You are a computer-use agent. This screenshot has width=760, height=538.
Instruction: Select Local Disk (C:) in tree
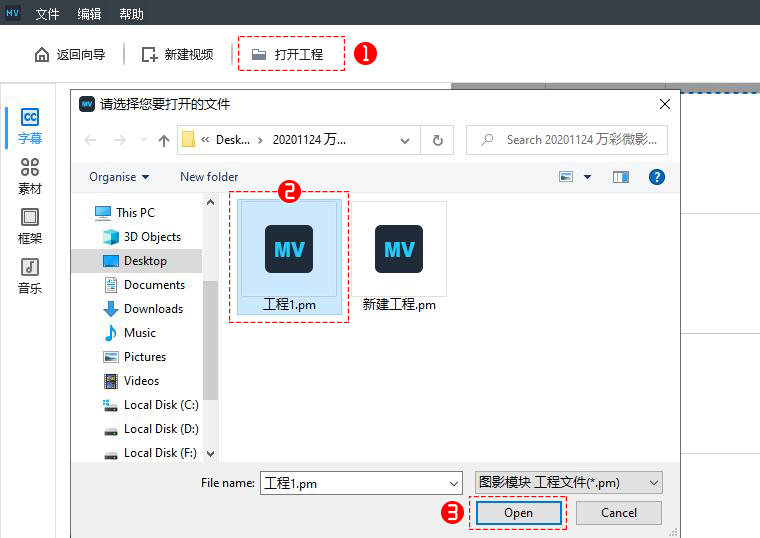[151, 405]
